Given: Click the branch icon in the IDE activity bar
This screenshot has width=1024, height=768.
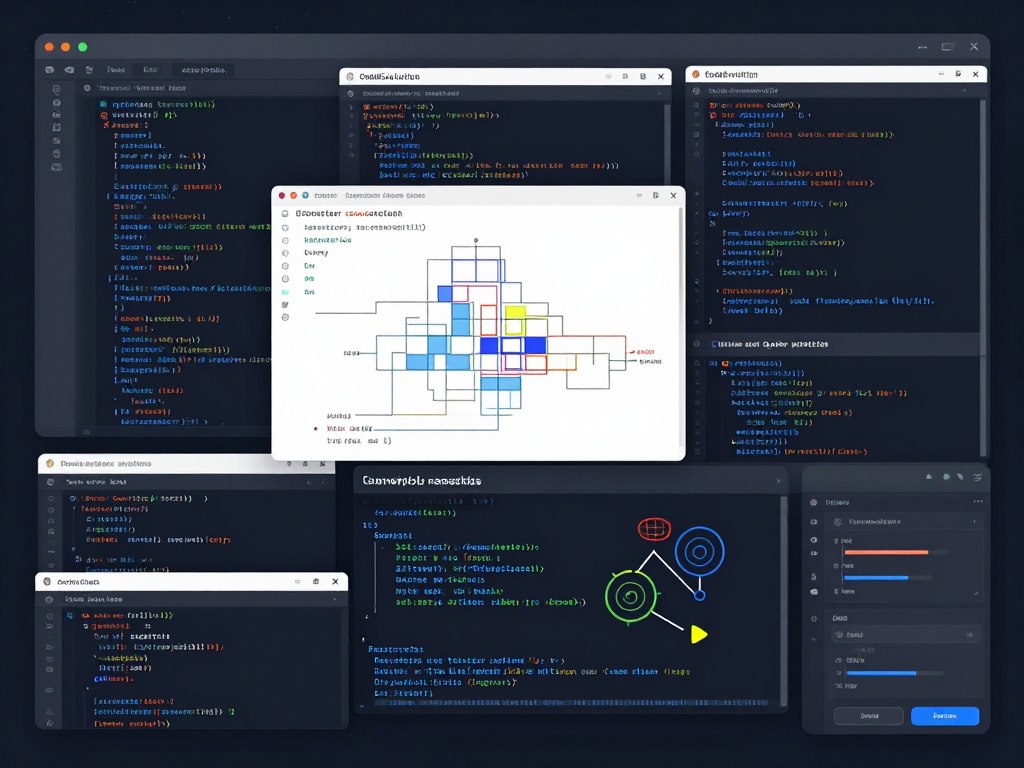Looking at the screenshot, I should click(x=56, y=126).
